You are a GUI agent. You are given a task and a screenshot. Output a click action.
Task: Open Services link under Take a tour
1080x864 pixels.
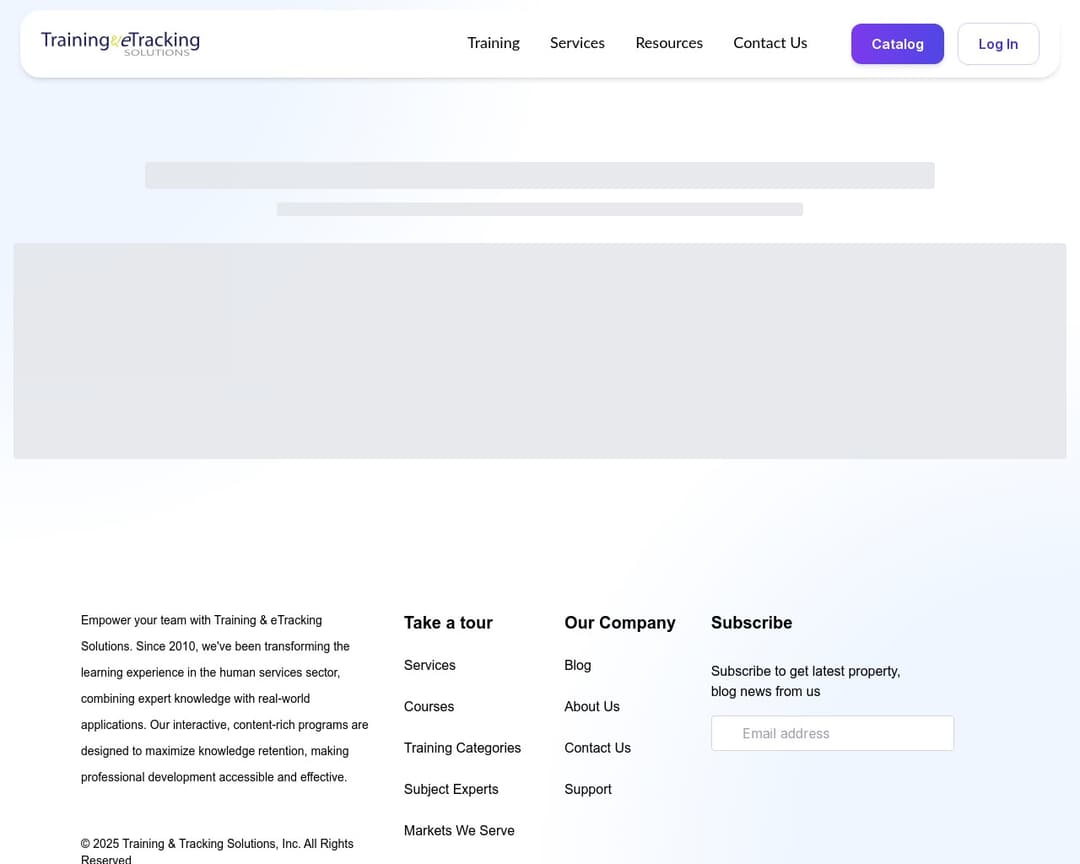(x=430, y=665)
